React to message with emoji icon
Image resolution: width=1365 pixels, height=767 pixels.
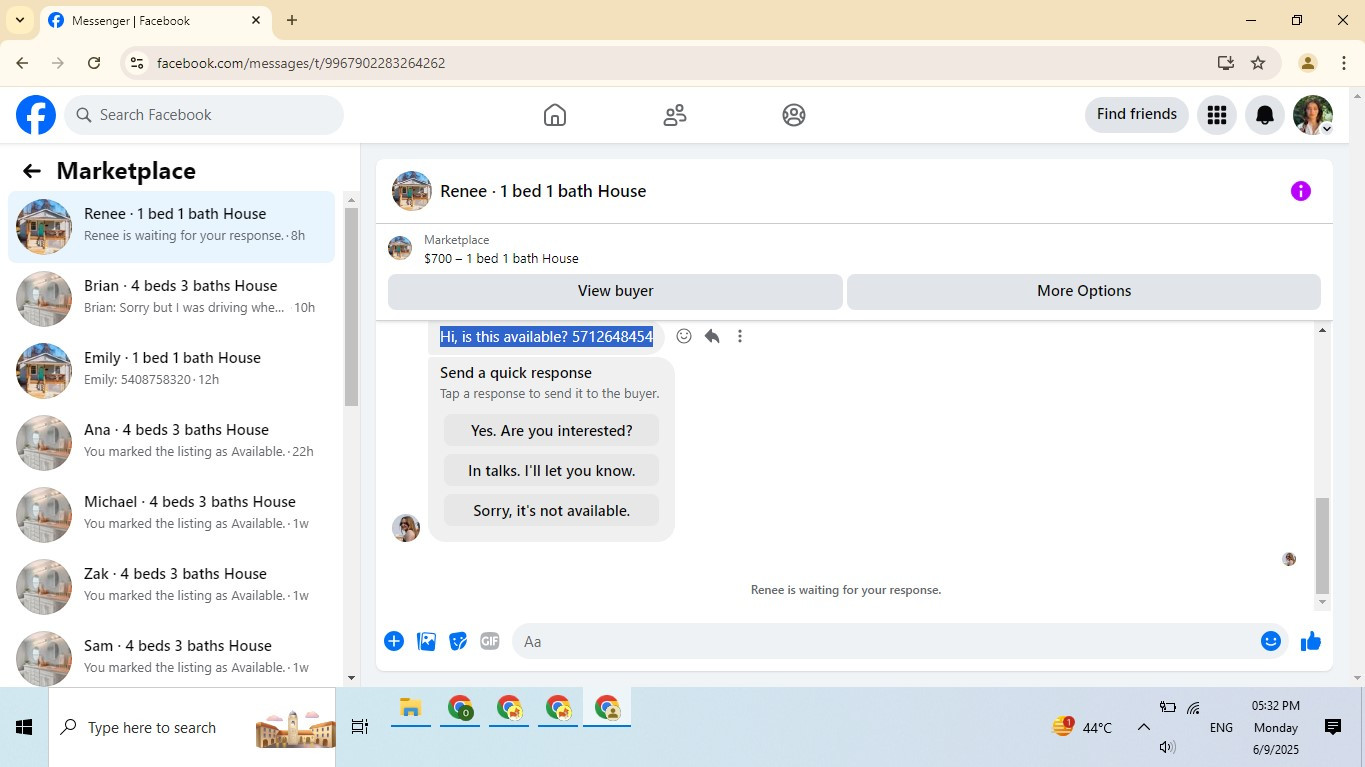point(684,336)
